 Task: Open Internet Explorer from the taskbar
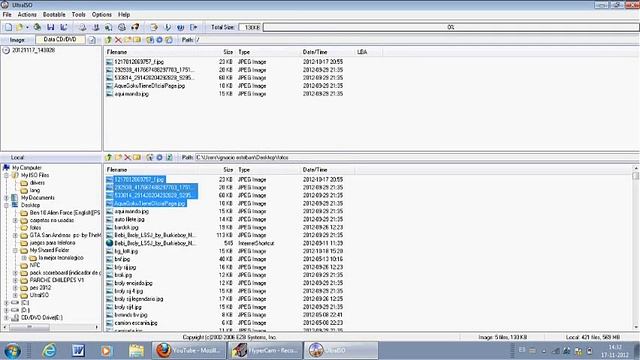pos(49,351)
